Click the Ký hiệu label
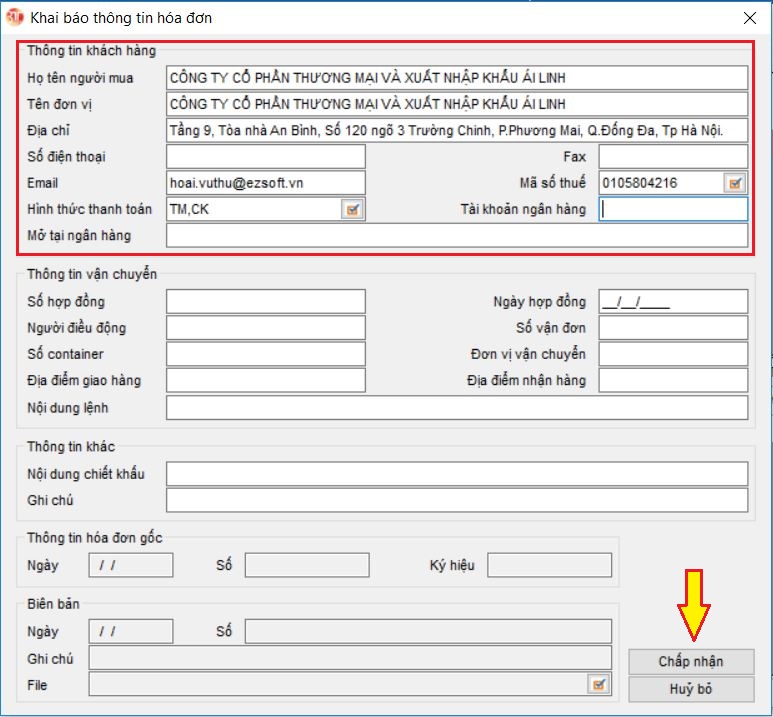The height and width of the screenshot is (717, 773). pyautogui.click(x=452, y=565)
